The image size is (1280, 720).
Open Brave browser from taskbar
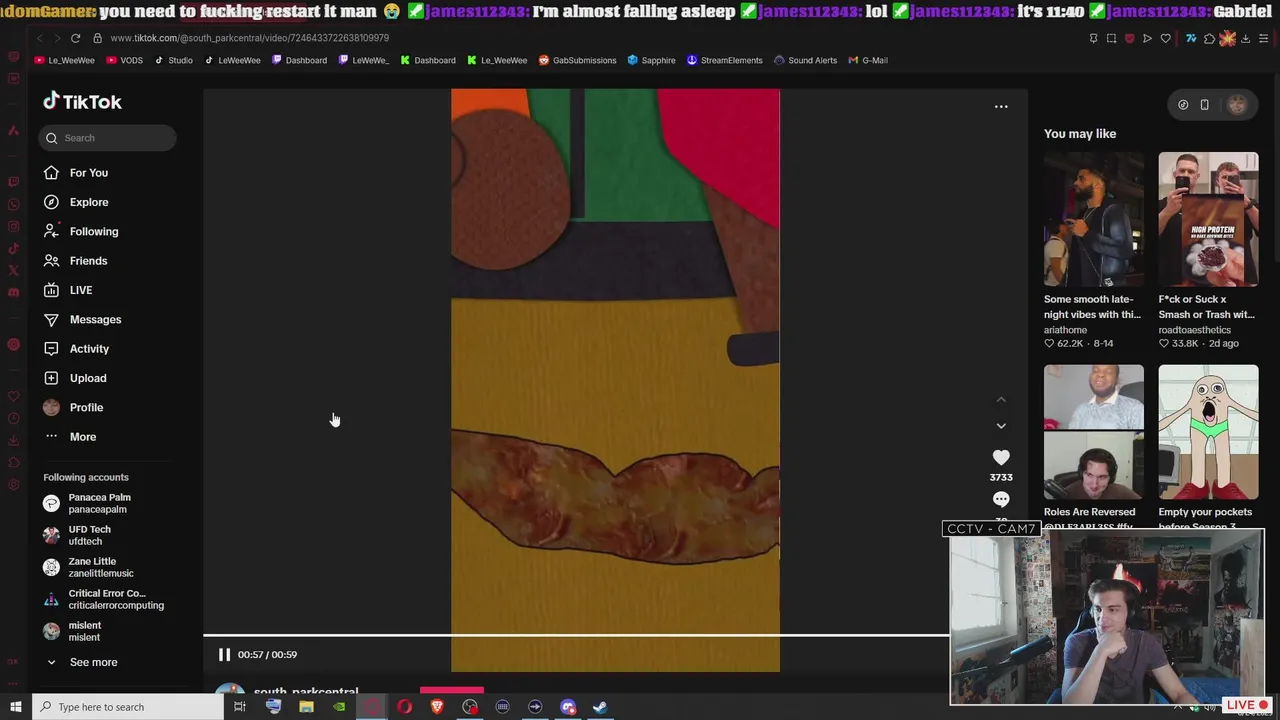pos(437,707)
